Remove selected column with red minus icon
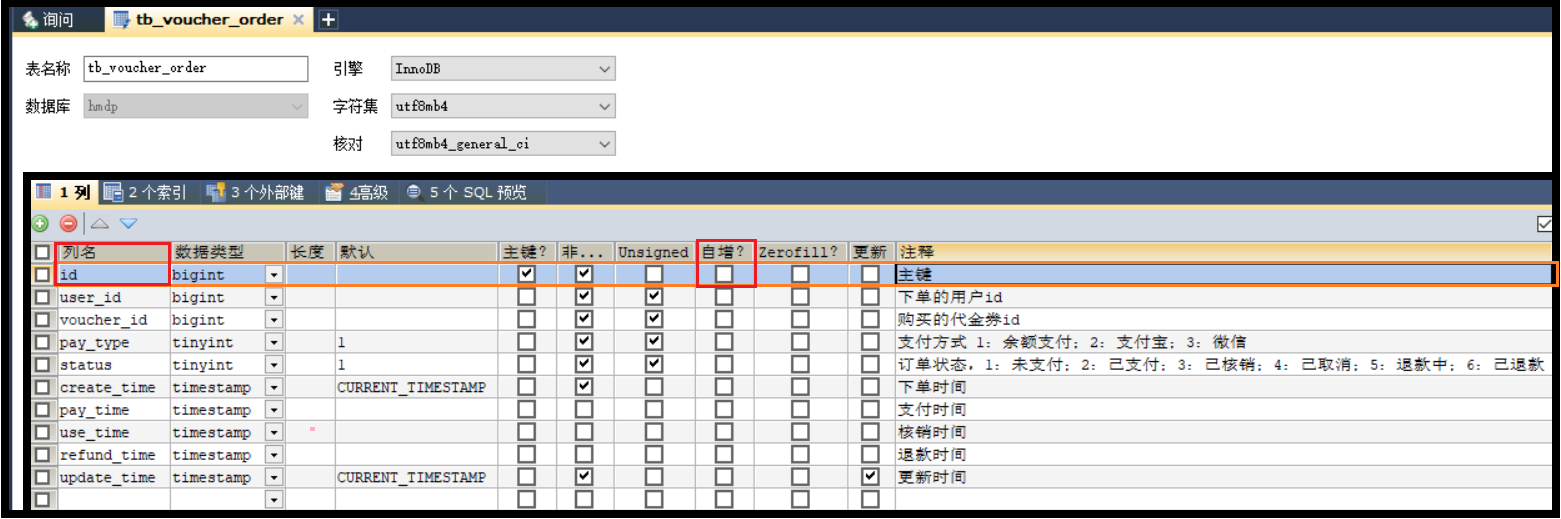 click(x=68, y=224)
